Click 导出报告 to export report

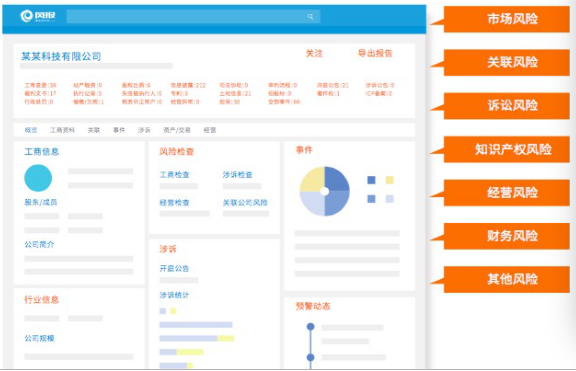click(375, 54)
